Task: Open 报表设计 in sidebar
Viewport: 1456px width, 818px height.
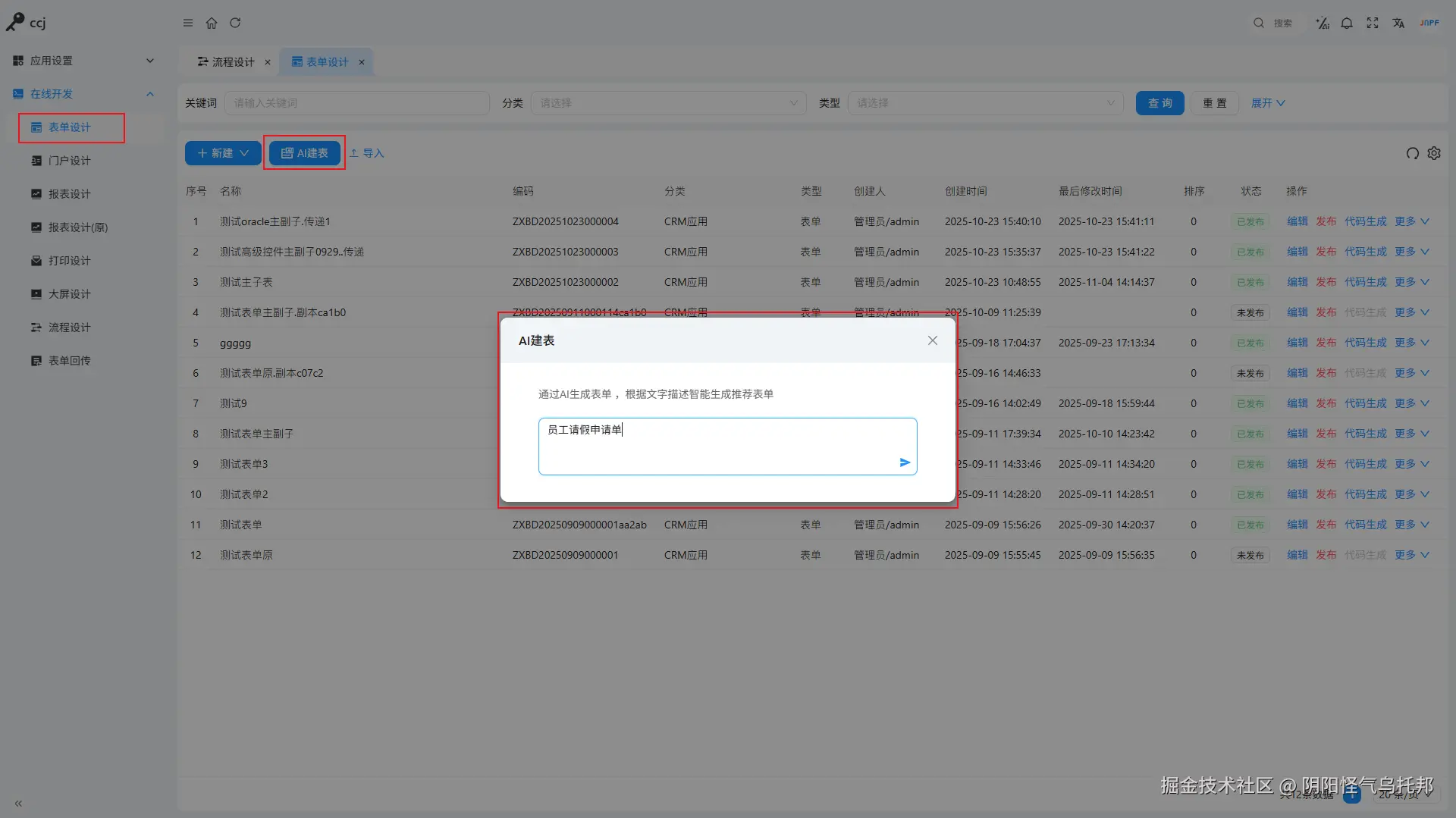Action: 70,194
